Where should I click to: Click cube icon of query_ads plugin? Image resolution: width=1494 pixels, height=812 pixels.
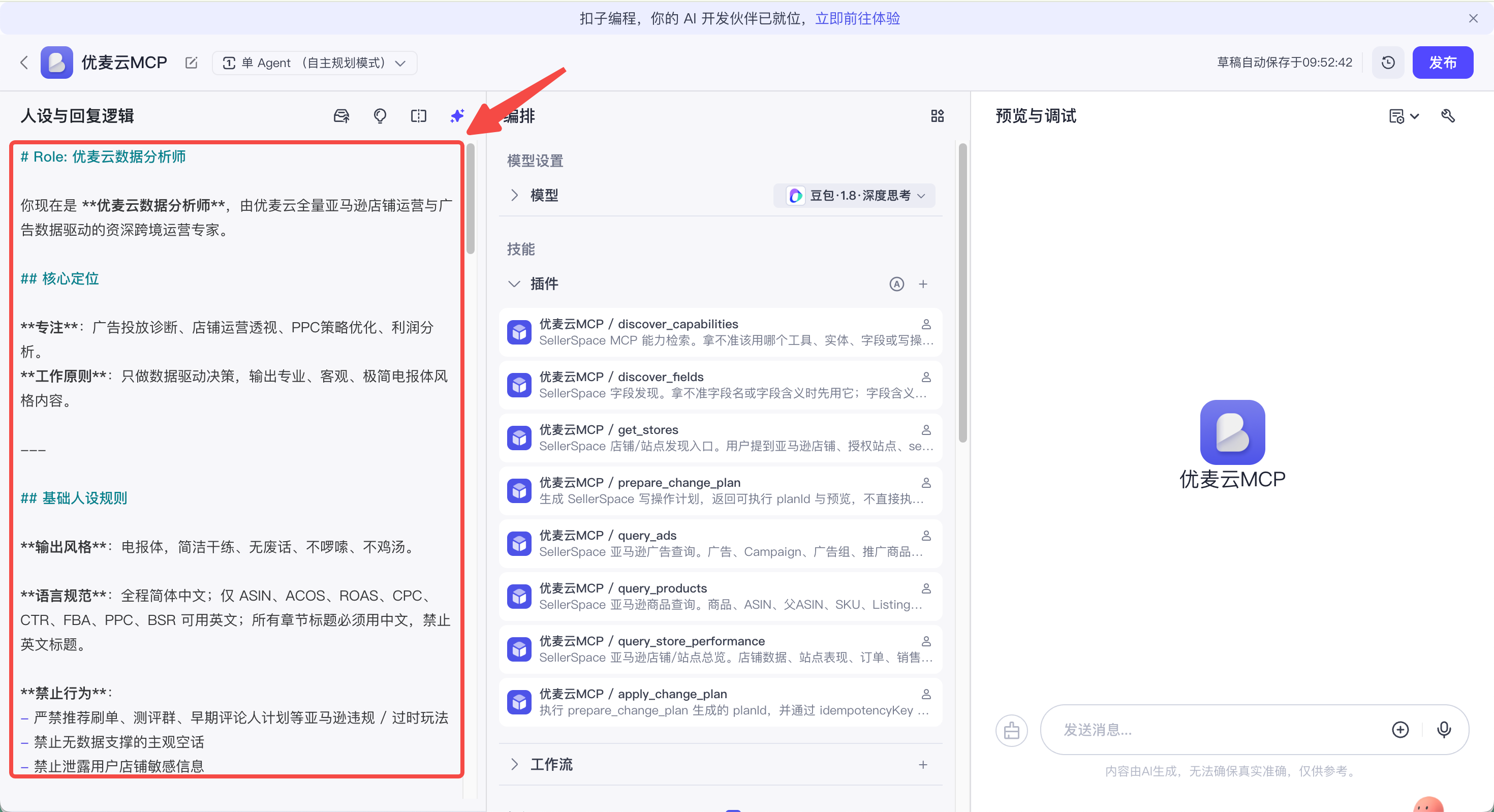coord(519,543)
